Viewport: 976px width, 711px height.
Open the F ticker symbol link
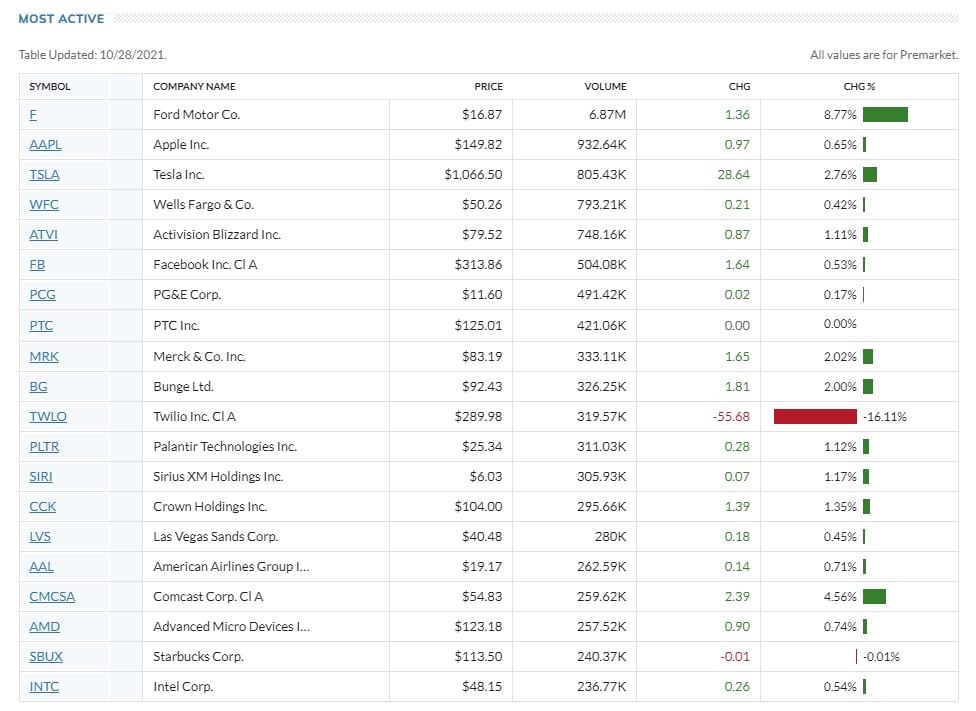click(33, 115)
